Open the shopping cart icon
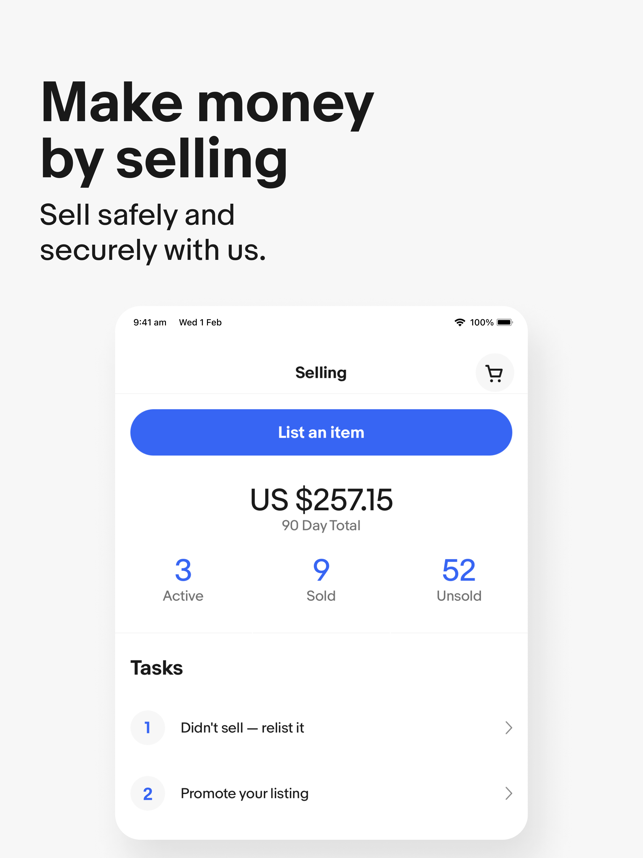The image size is (643, 858). 495,373
